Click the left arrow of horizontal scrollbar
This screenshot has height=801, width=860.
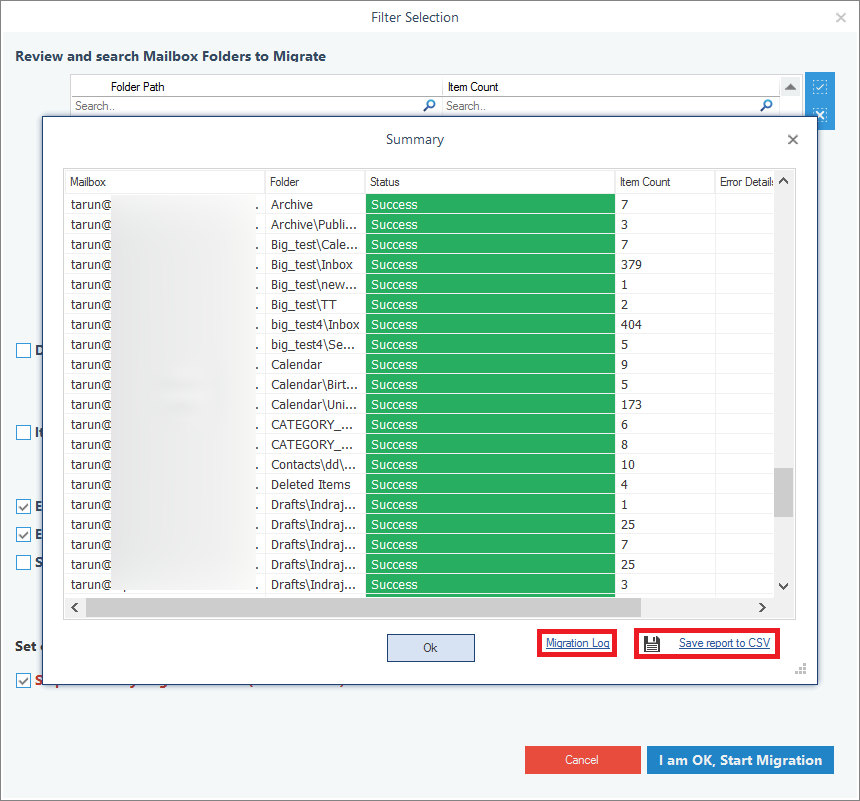(x=75, y=607)
